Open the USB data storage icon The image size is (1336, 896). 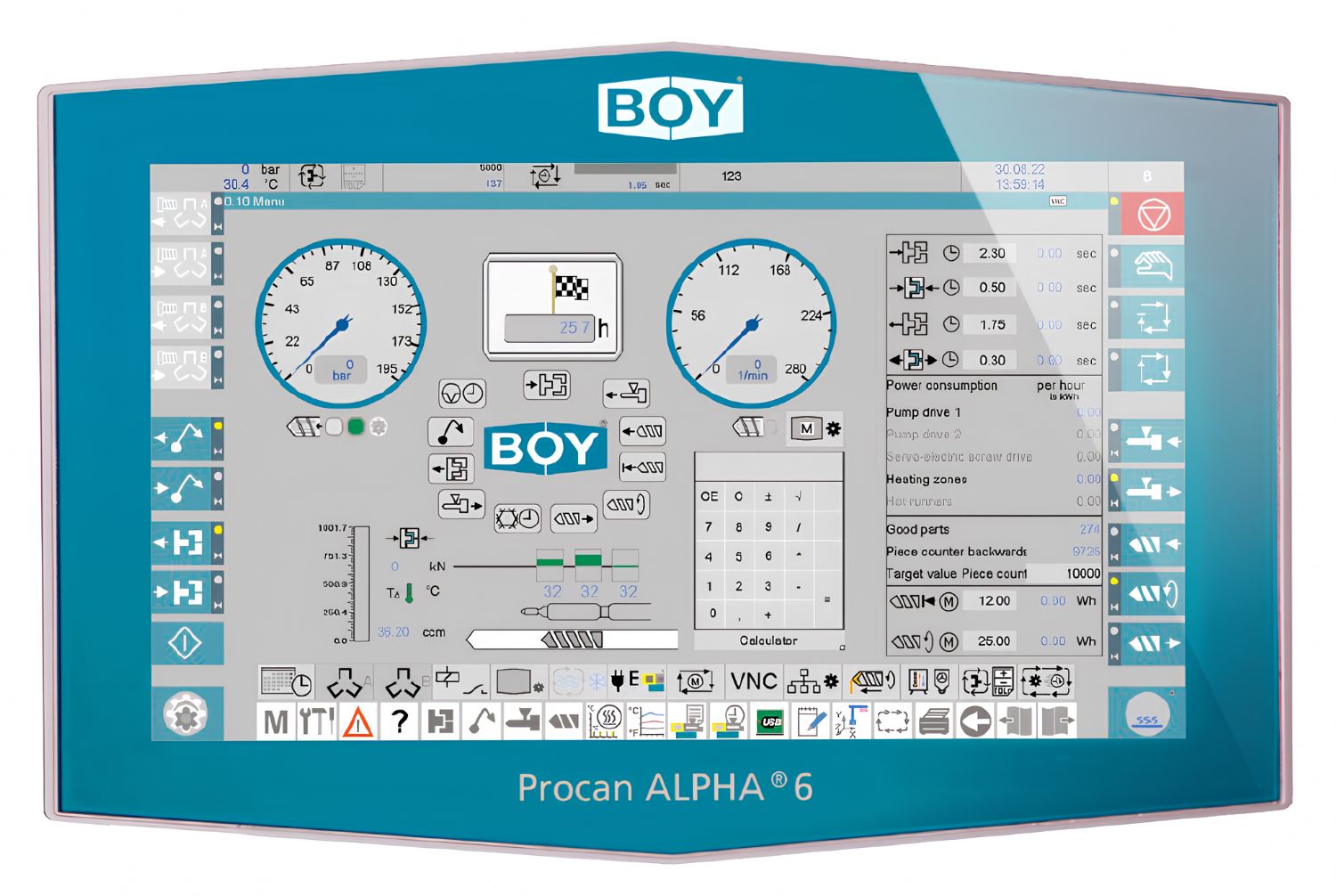pos(770,721)
